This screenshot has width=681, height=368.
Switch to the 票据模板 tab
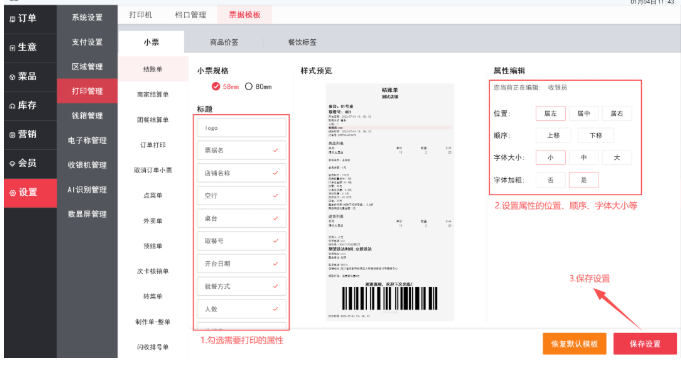pos(245,15)
